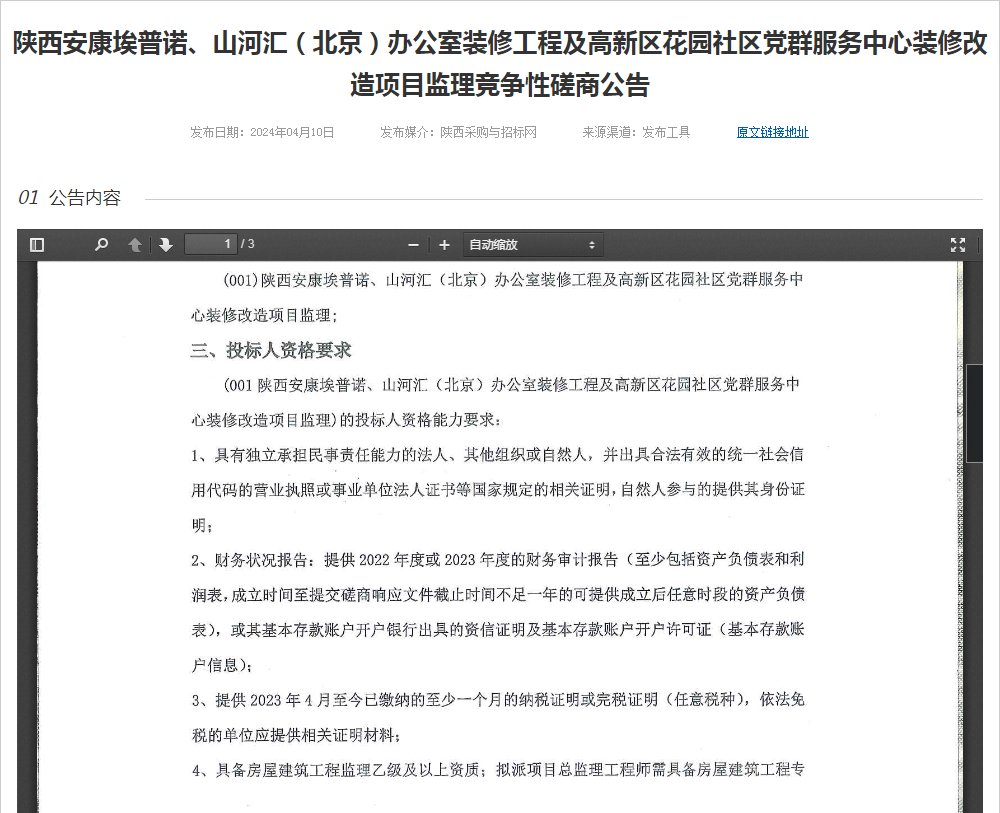Click the announcement page title text
This screenshot has height=813, width=1000.
[x=500, y=64]
